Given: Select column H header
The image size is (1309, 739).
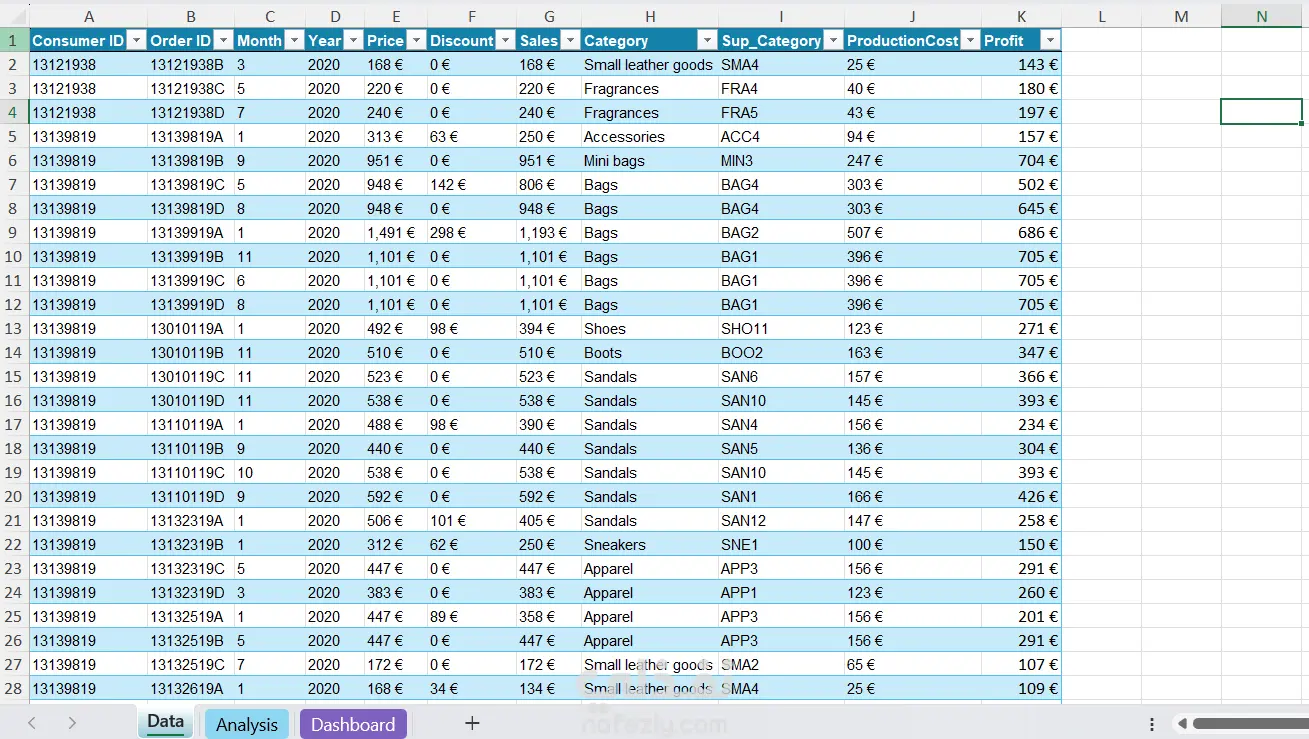Looking at the screenshot, I should click(650, 16).
